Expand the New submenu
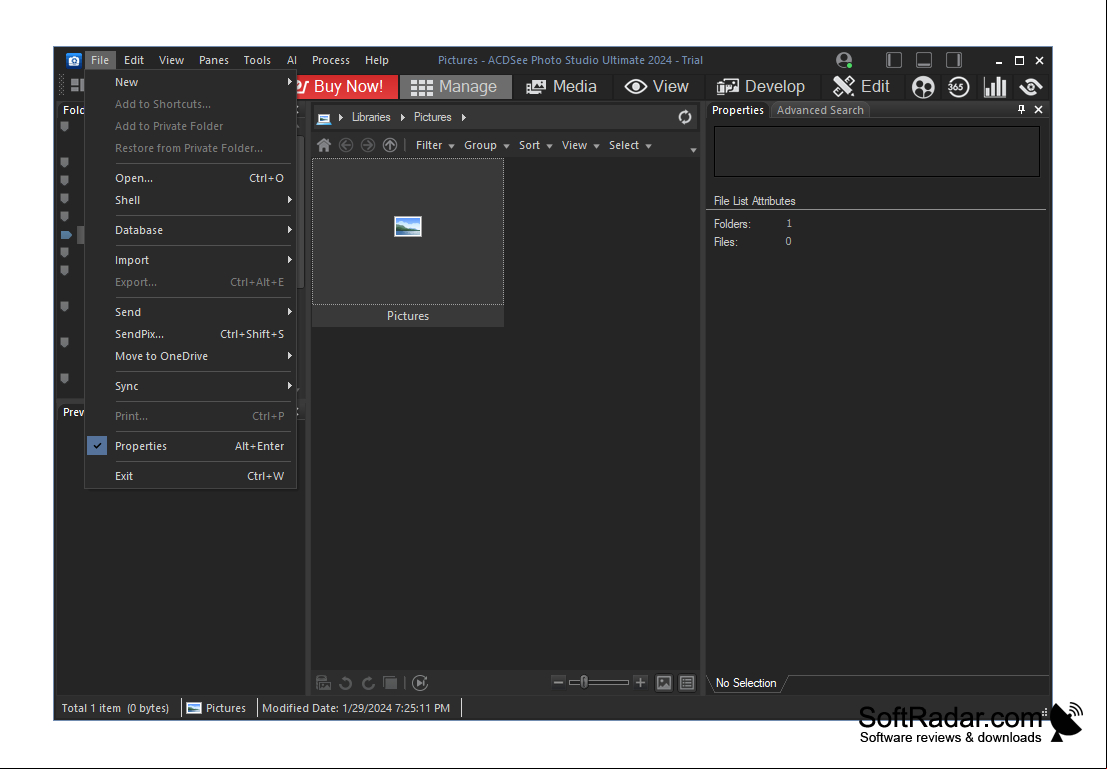 click(190, 83)
